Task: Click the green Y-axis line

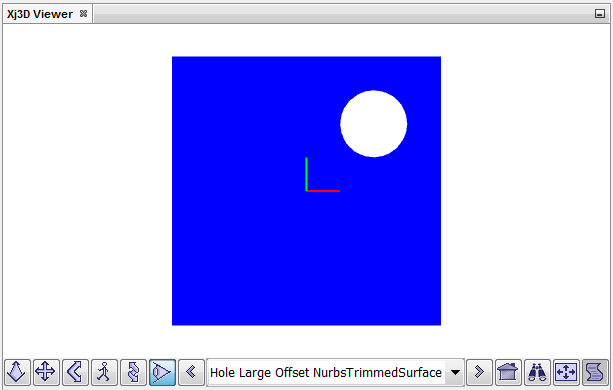Action: [x=306, y=174]
